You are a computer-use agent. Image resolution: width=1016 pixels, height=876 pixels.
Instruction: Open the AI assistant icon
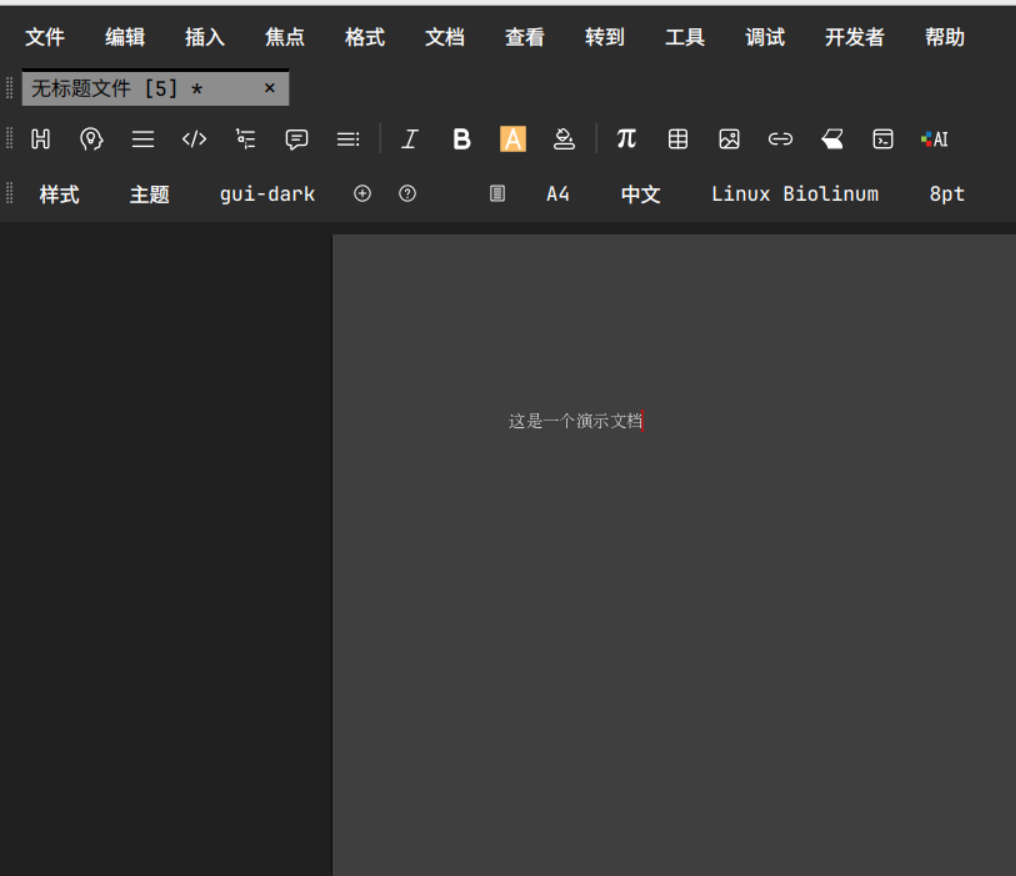[x=934, y=139]
